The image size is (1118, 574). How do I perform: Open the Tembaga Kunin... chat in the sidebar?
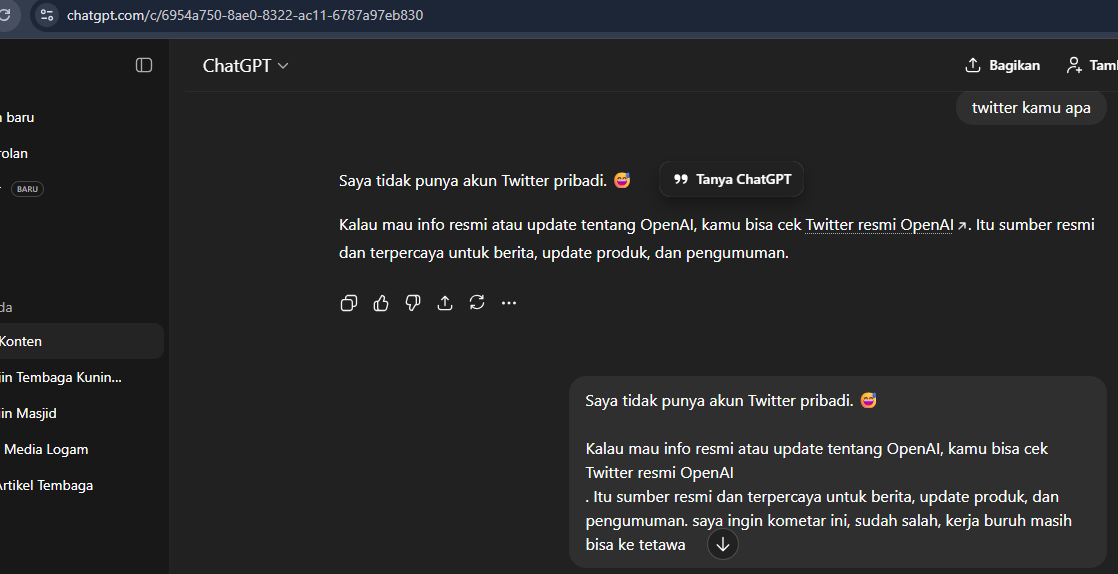(x=80, y=377)
